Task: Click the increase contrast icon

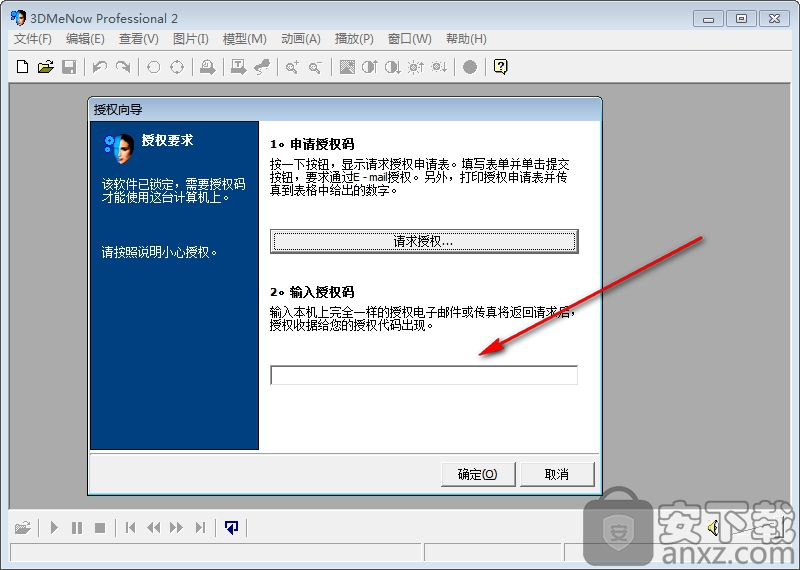Action: coord(369,67)
